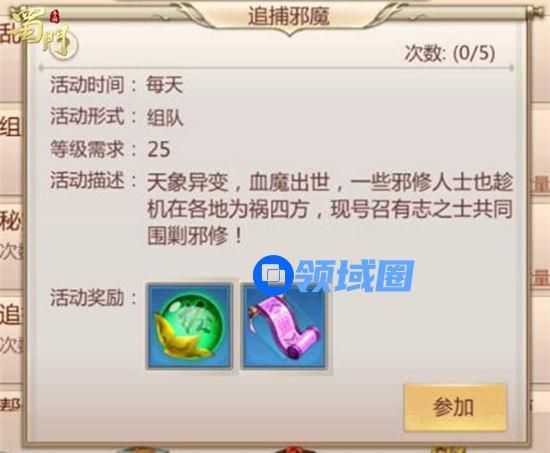Click the 活动形式 组队 text row
The image size is (550, 453).
[x=117, y=117]
